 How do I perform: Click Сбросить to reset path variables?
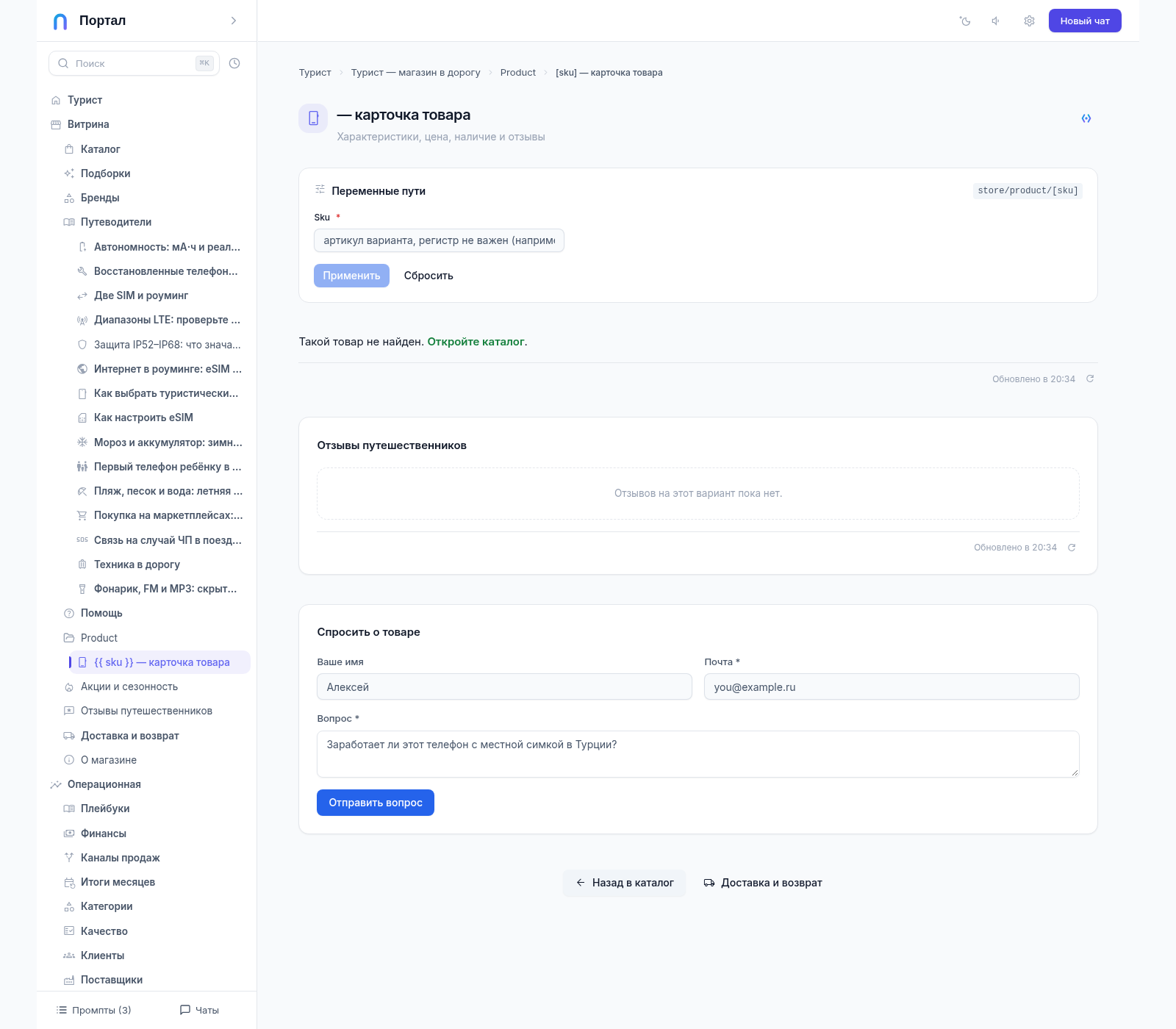pyautogui.click(x=429, y=276)
